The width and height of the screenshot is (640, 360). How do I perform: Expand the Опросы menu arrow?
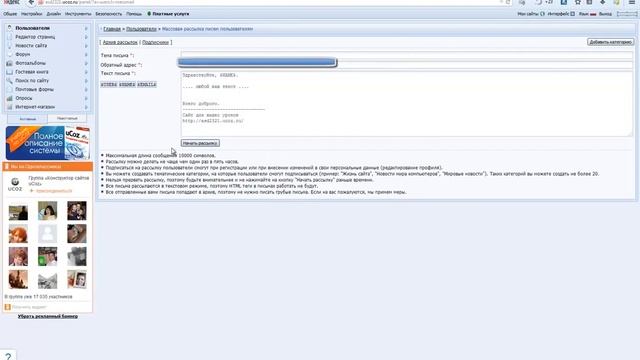86,98
